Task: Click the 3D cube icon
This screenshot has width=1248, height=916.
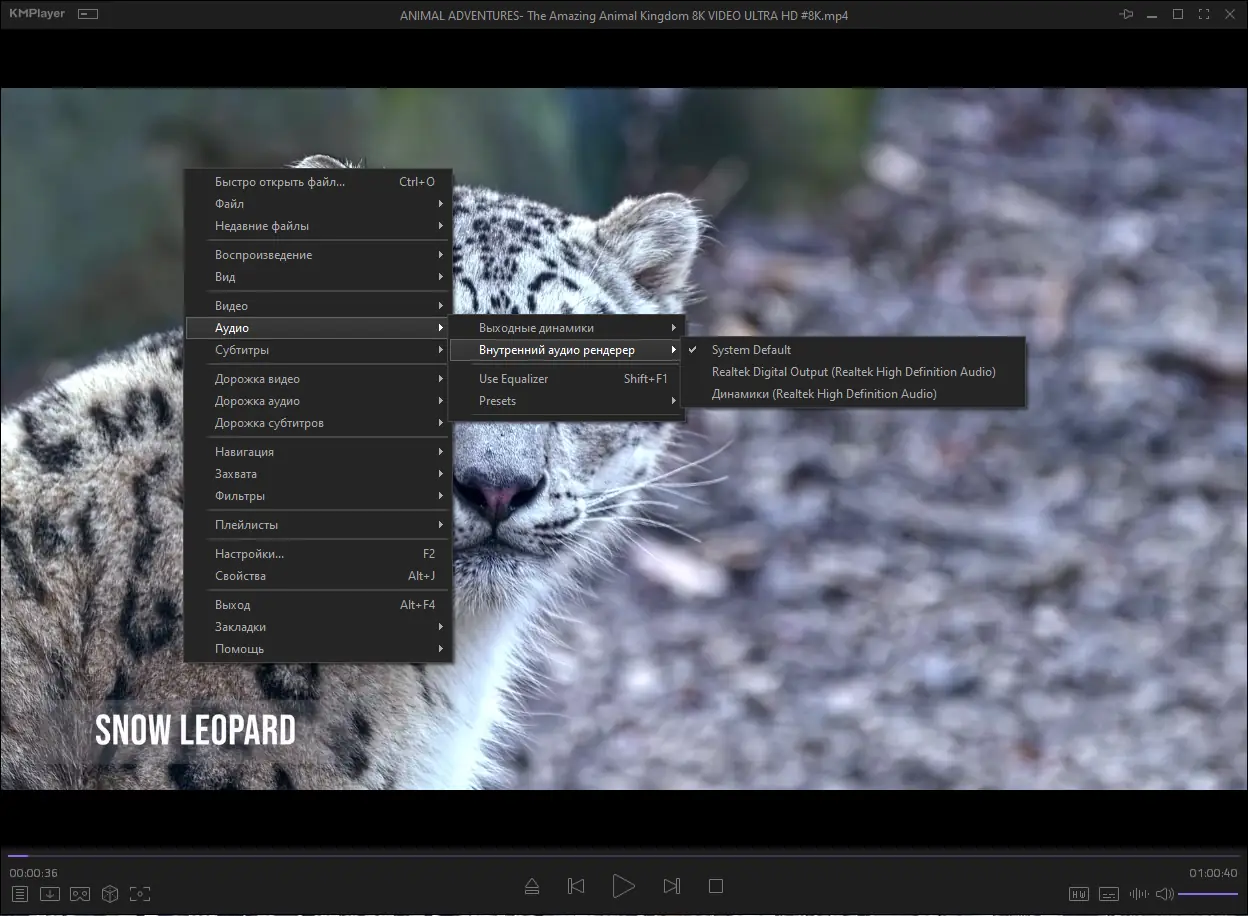Action: pos(110,894)
